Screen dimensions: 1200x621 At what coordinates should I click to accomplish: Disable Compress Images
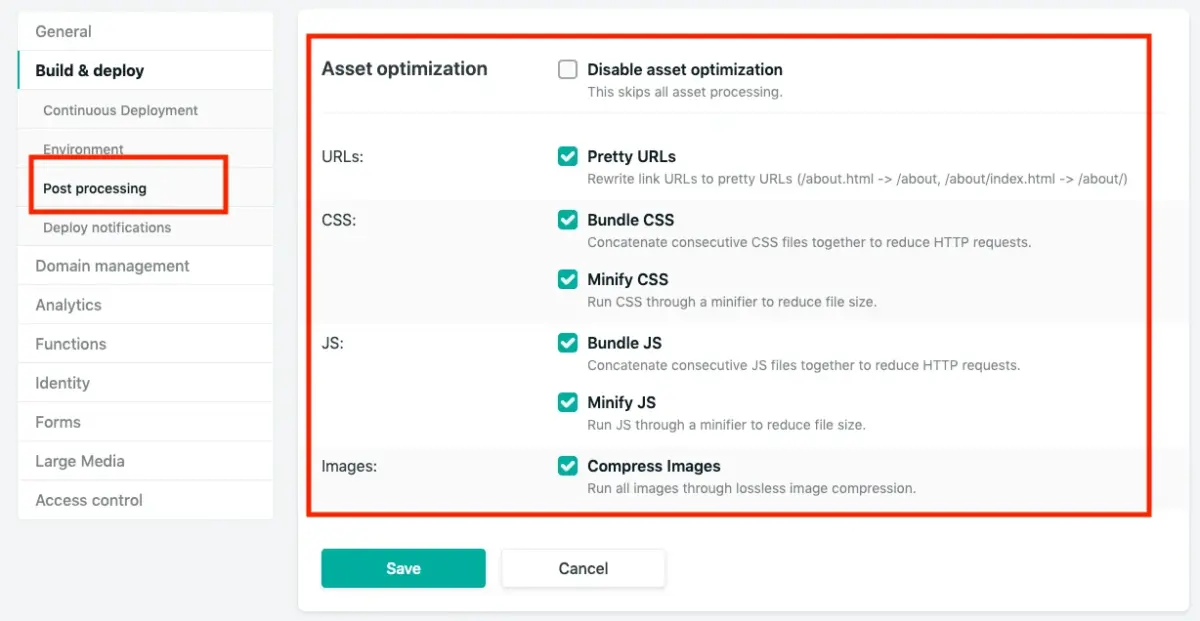tap(567, 466)
